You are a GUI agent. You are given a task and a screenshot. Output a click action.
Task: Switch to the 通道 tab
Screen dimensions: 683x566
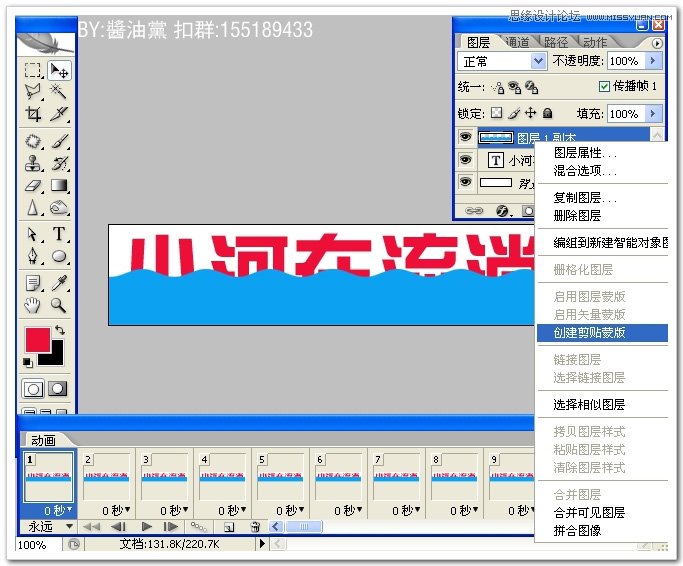pyautogui.click(x=518, y=42)
